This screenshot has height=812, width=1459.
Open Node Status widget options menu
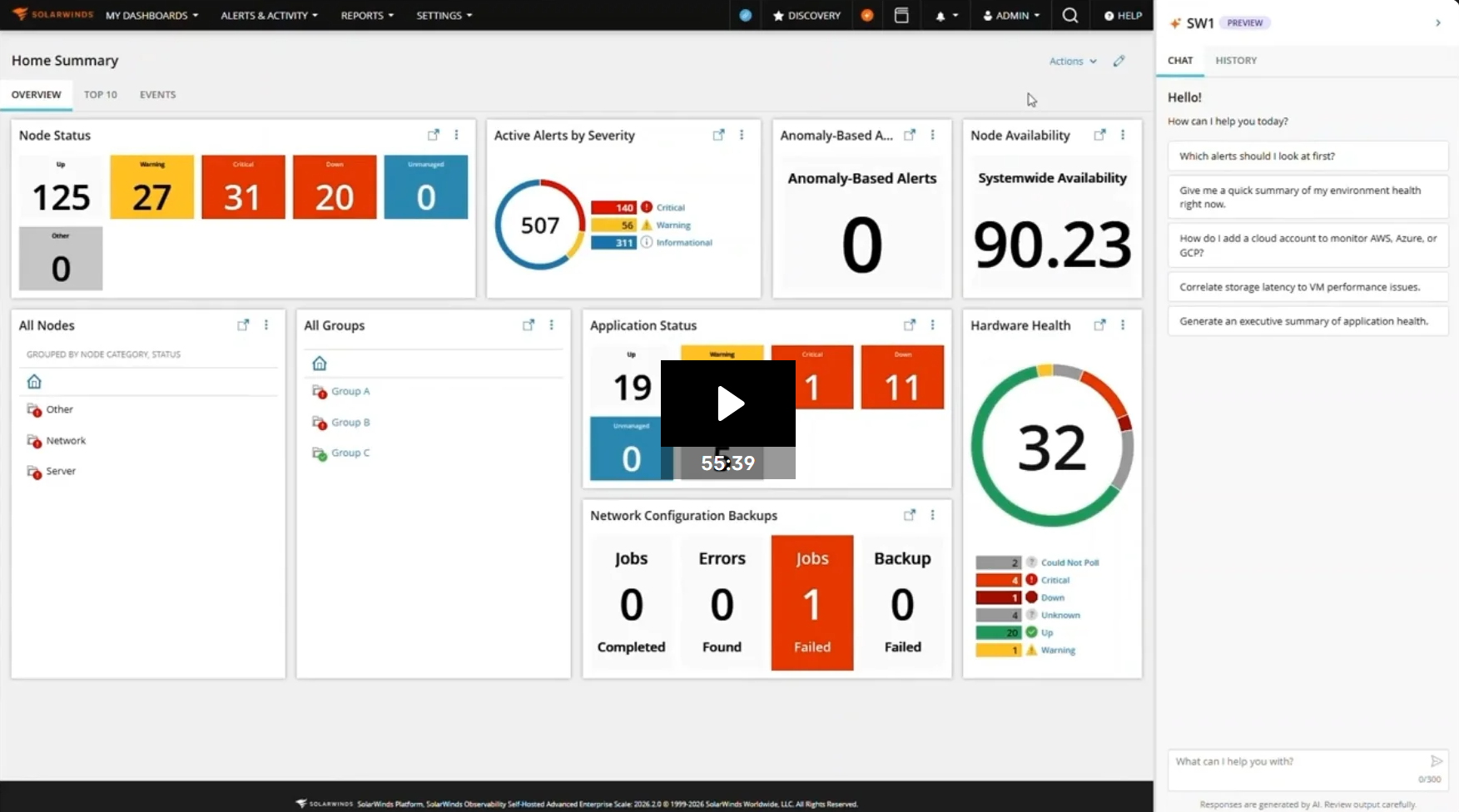click(456, 135)
